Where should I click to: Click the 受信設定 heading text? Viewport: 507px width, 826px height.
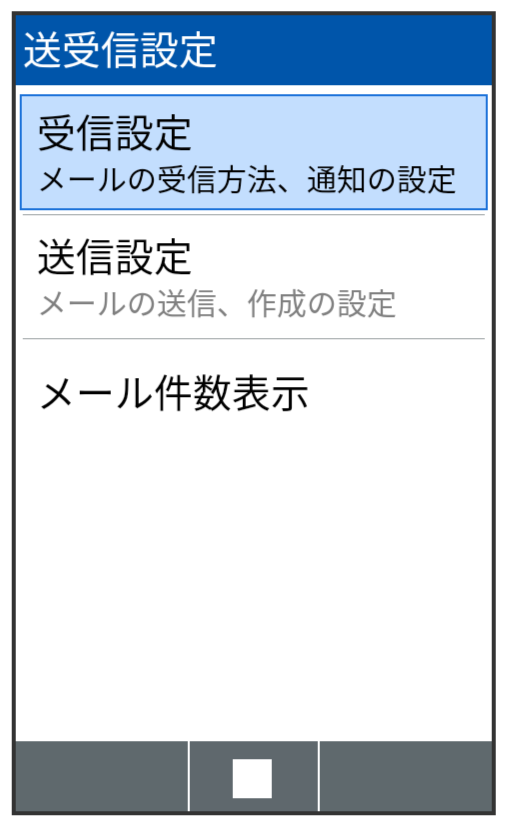114,133
